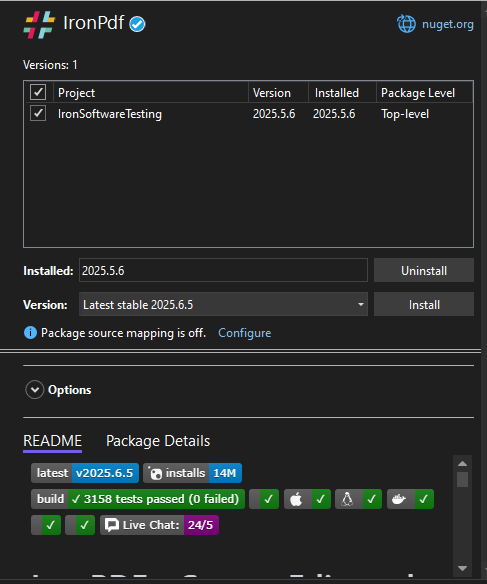Click the README scrollbar down arrow
Image resolution: width=487 pixels, height=584 pixels.
pyautogui.click(x=462, y=568)
